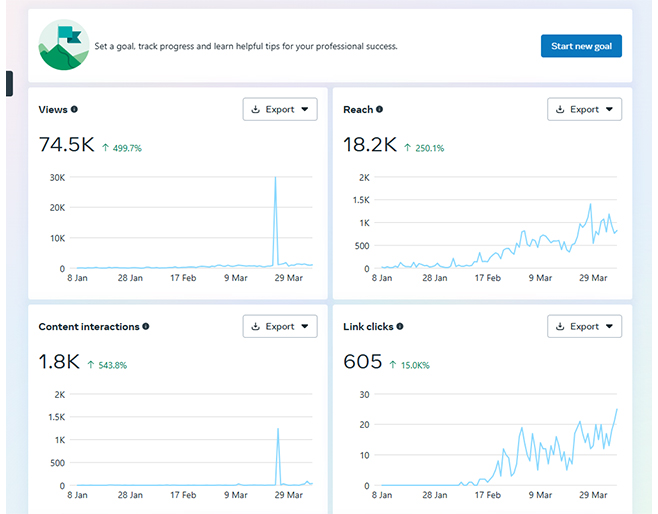Select the Reach total of 18.2K

click(370, 146)
